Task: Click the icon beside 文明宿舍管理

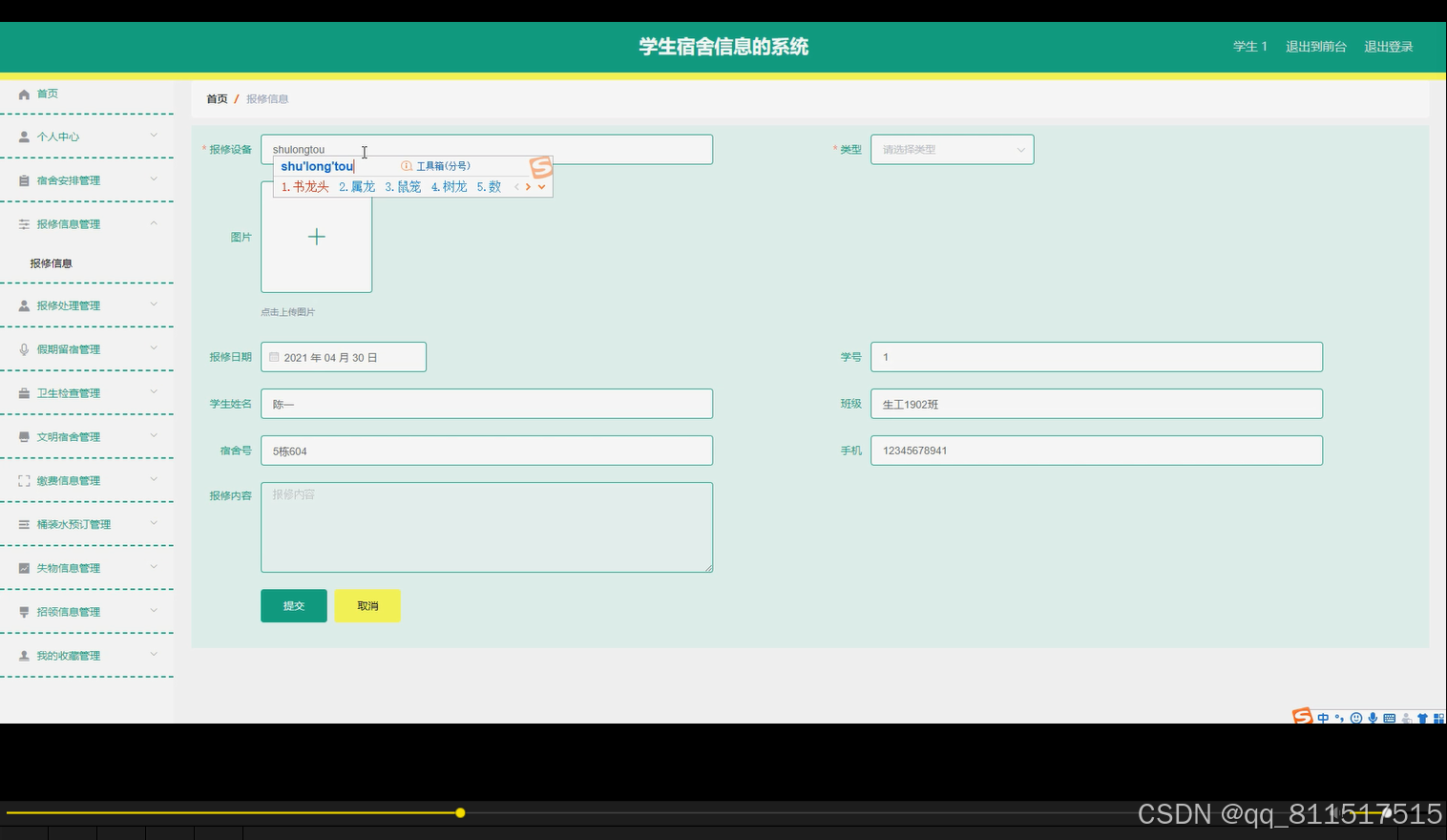Action: pos(24,437)
